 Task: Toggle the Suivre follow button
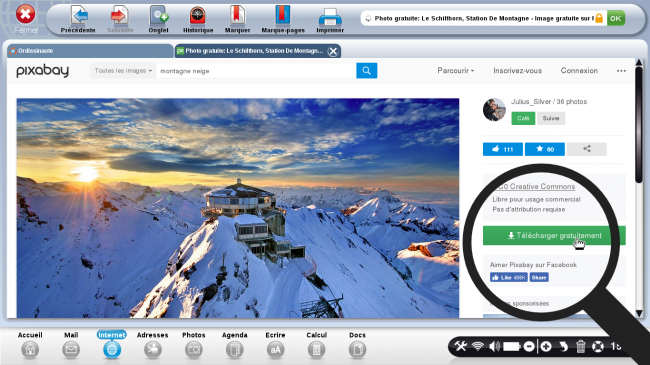click(x=551, y=118)
